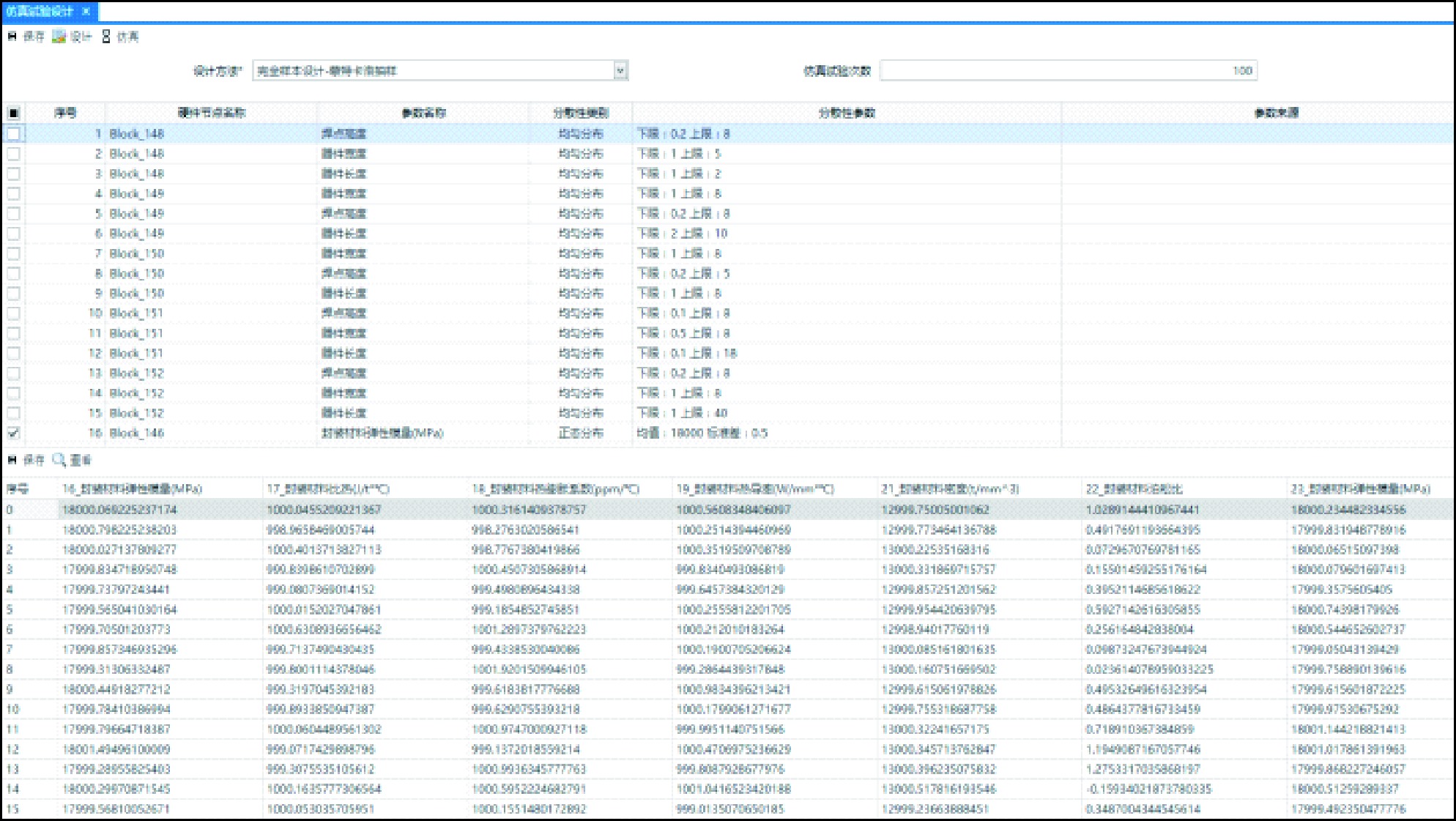Screen dimensions: 1456x821
Task: Click the 22_ Poisson ratio column header
Action: 1134,488
